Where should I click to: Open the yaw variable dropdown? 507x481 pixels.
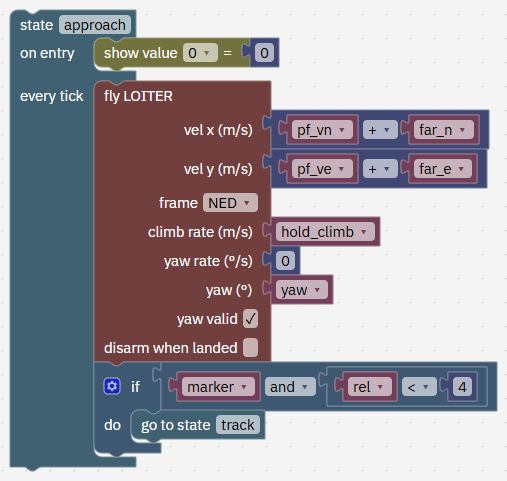point(302,290)
